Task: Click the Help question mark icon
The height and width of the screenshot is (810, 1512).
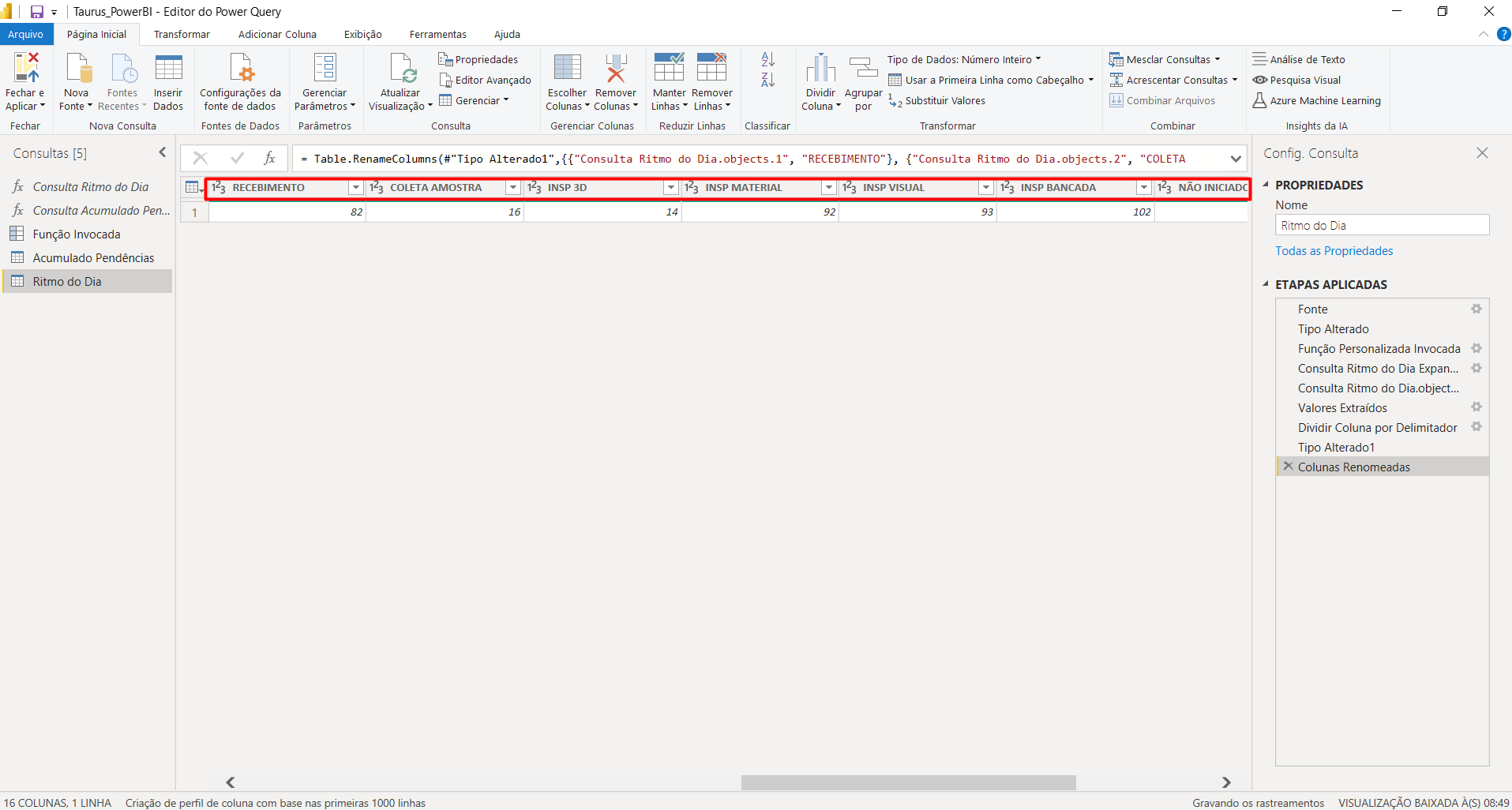Action: click(x=1504, y=34)
